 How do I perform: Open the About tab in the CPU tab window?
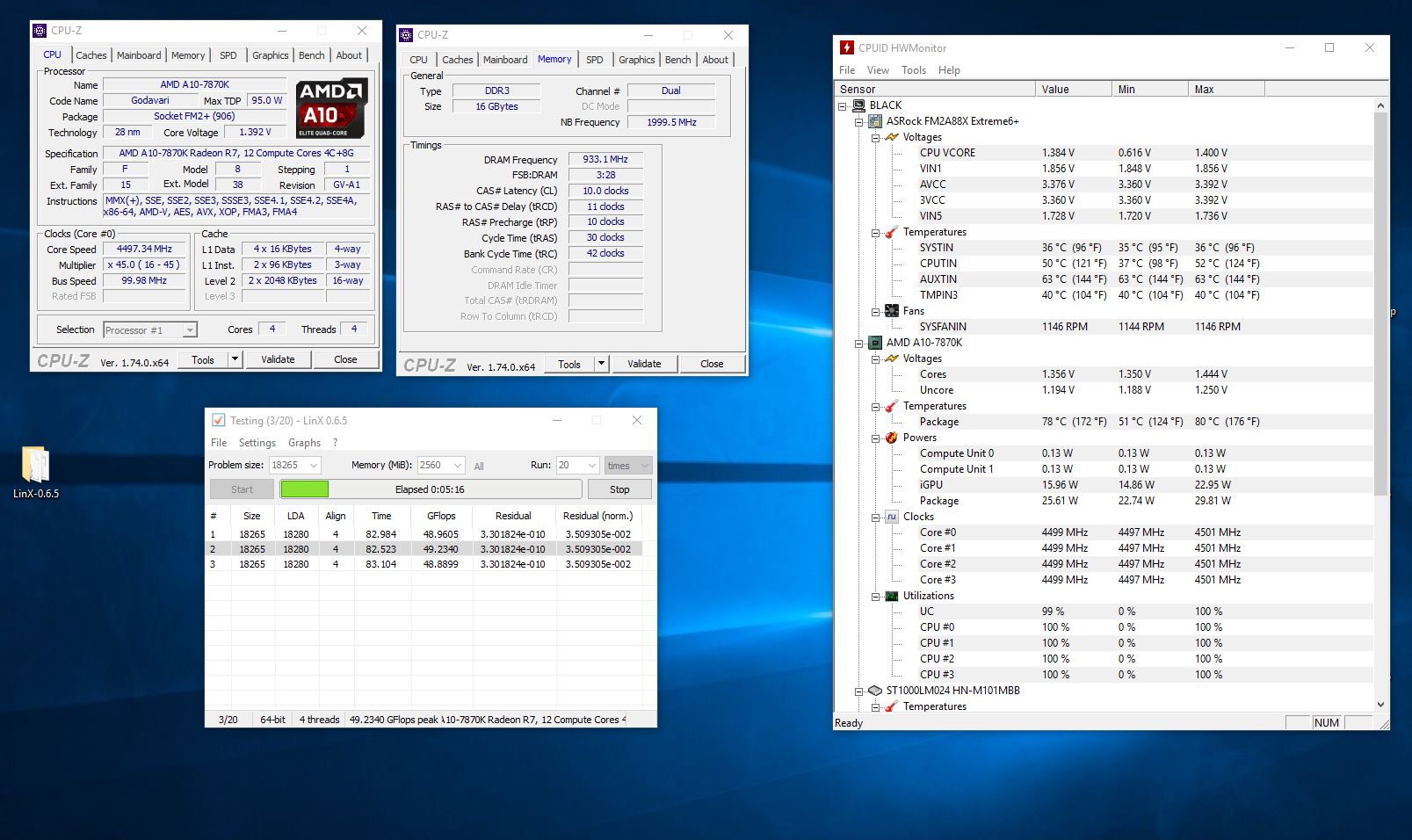(x=349, y=55)
